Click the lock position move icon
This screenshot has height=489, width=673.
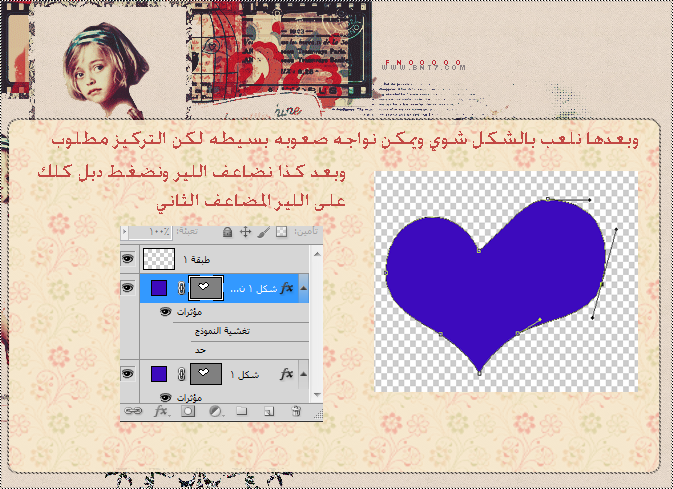click(245, 232)
